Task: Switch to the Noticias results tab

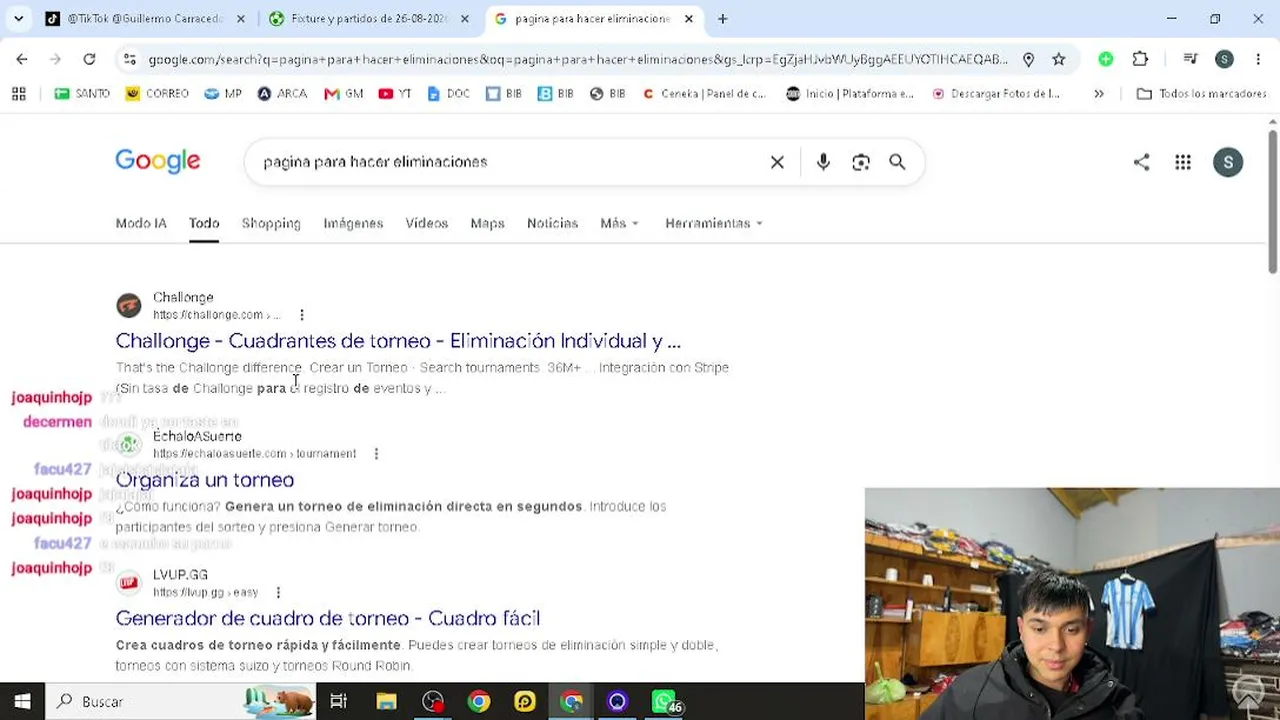Action: pyautogui.click(x=553, y=223)
